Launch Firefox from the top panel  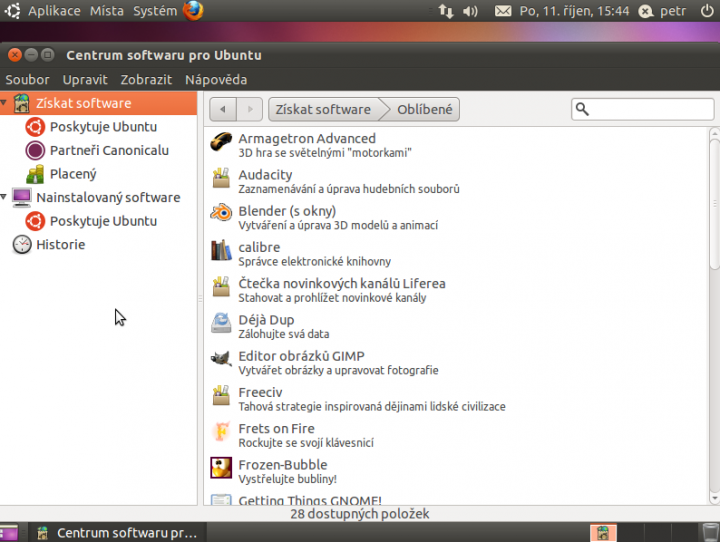(x=193, y=11)
